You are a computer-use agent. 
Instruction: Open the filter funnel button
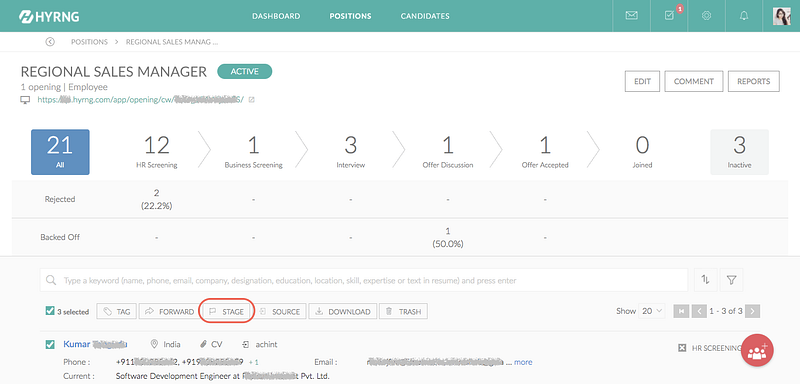click(x=732, y=280)
